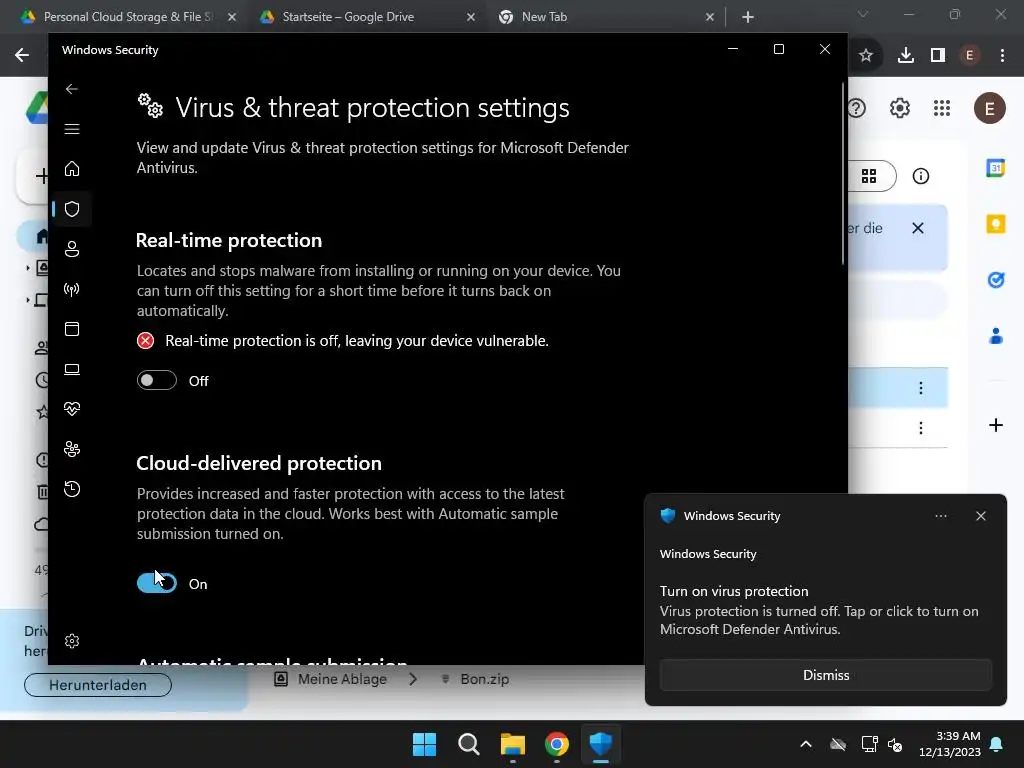Open Chrome from taskbar

556,744
